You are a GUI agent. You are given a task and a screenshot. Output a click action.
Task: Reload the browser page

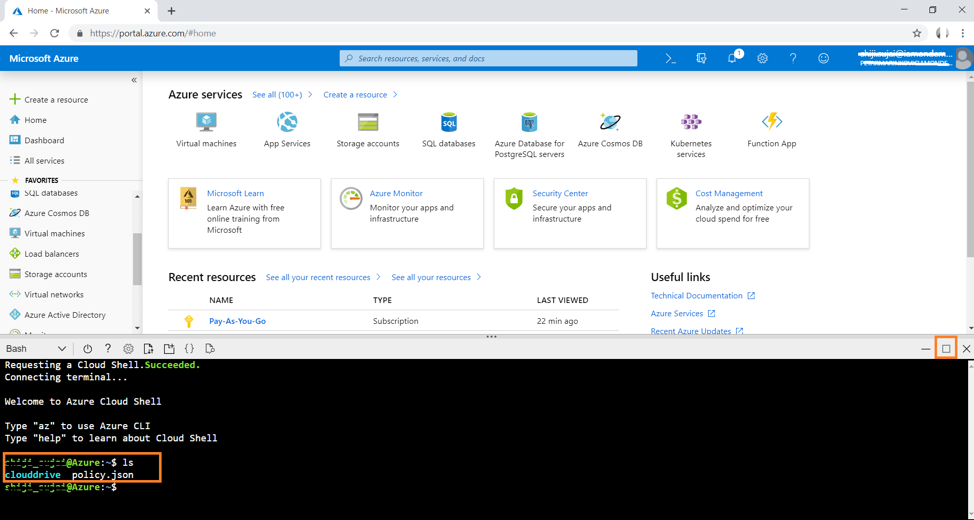55,33
